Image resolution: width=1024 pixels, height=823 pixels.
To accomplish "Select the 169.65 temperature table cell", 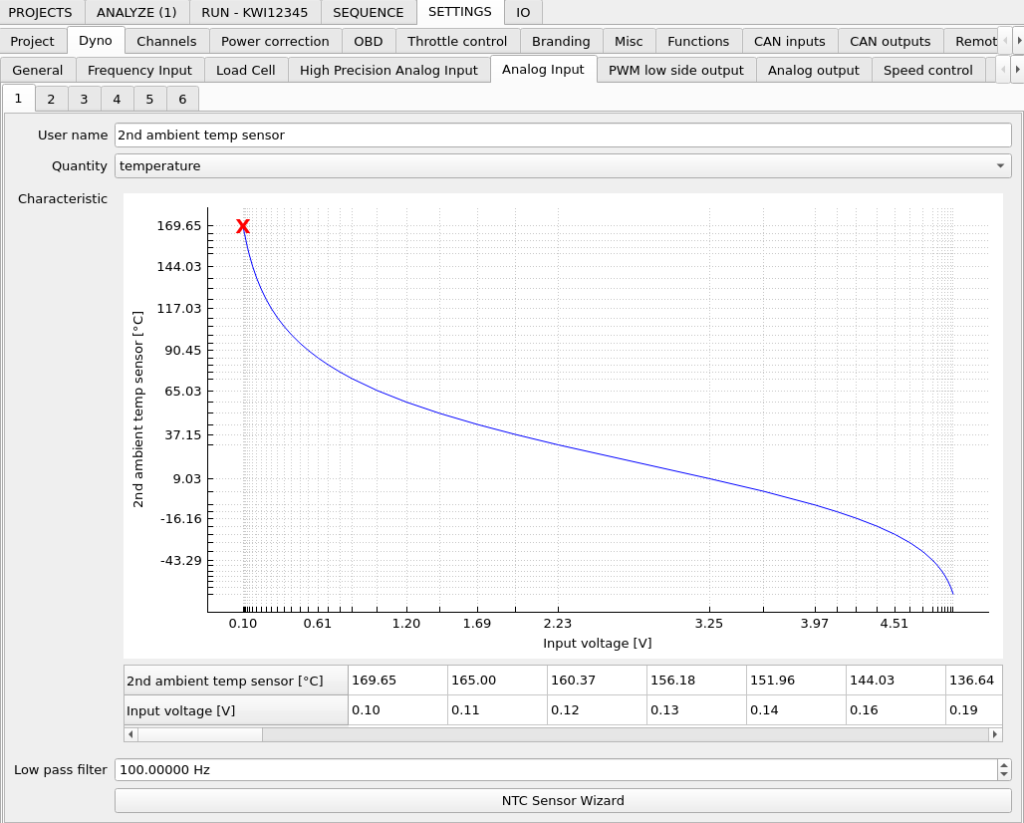I will 398,680.
